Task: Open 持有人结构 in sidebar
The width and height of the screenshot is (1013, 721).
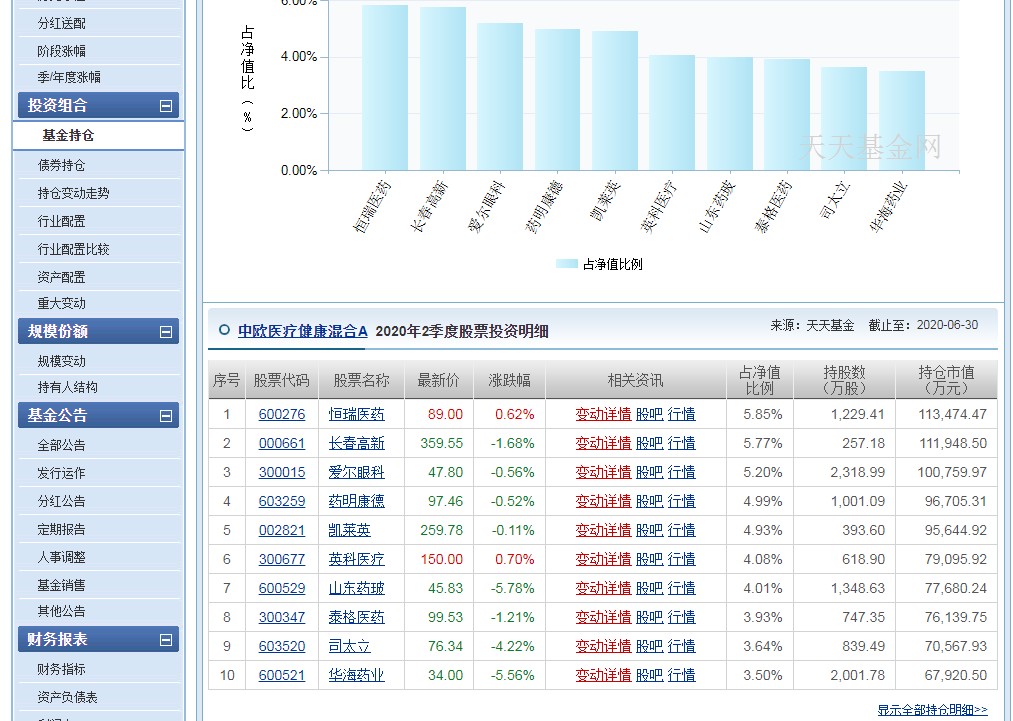Action: pyautogui.click(x=67, y=387)
